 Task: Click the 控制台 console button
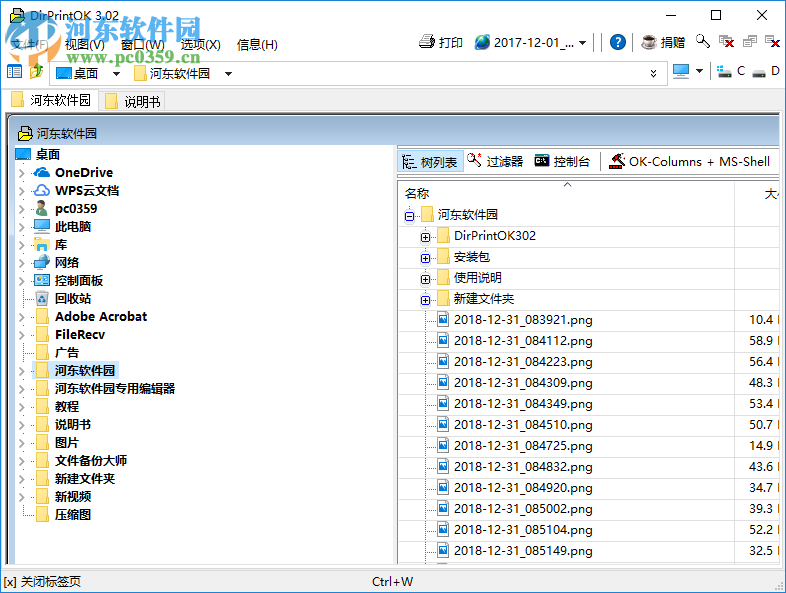point(562,161)
